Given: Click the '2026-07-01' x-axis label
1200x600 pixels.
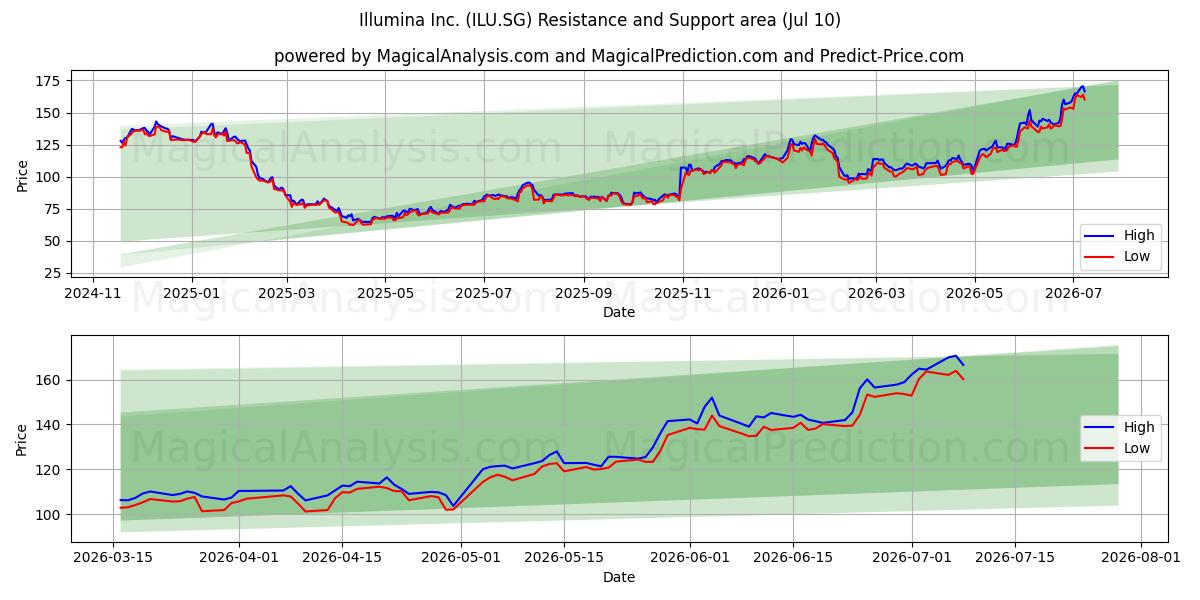Looking at the screenshot, I should pos(912,558).
